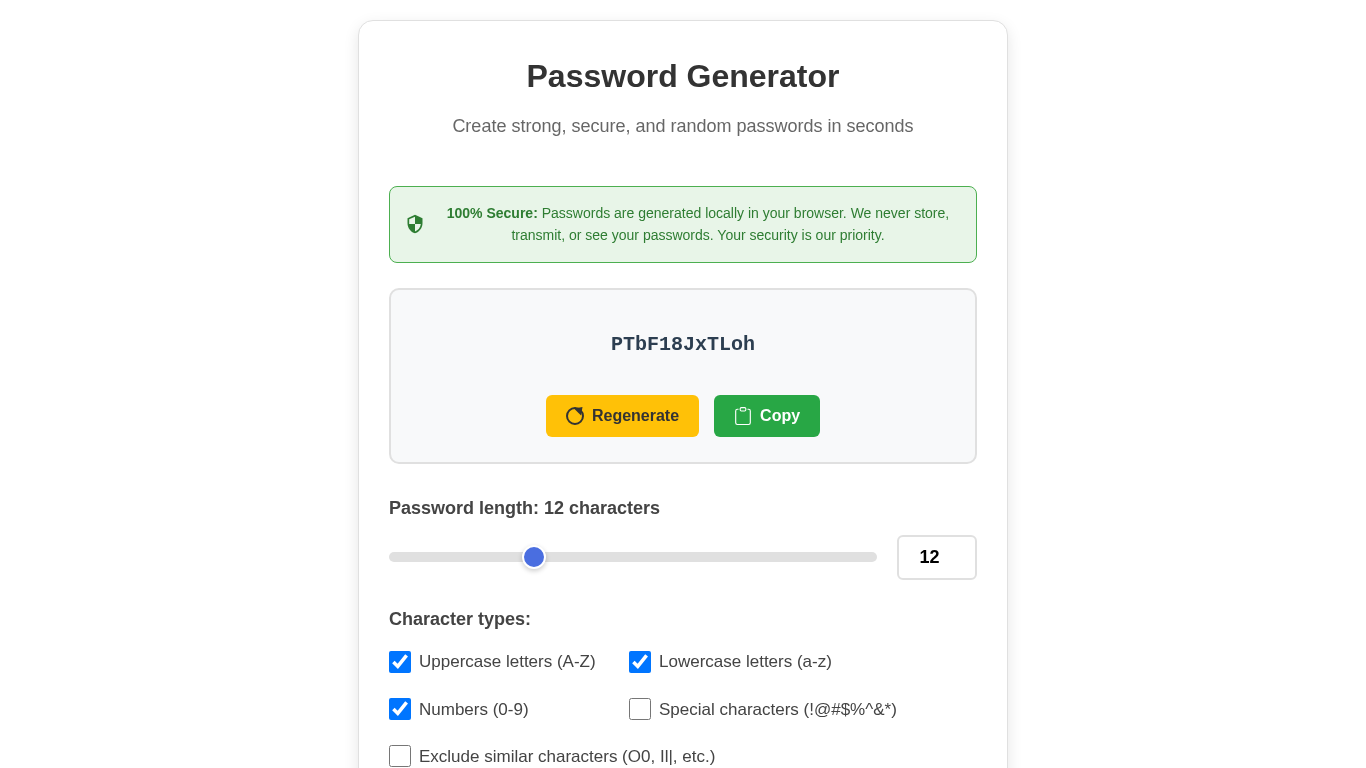
Task: Disable the Lowercase letters (a-z) checkbox
Action: click(x=640, y=662)
